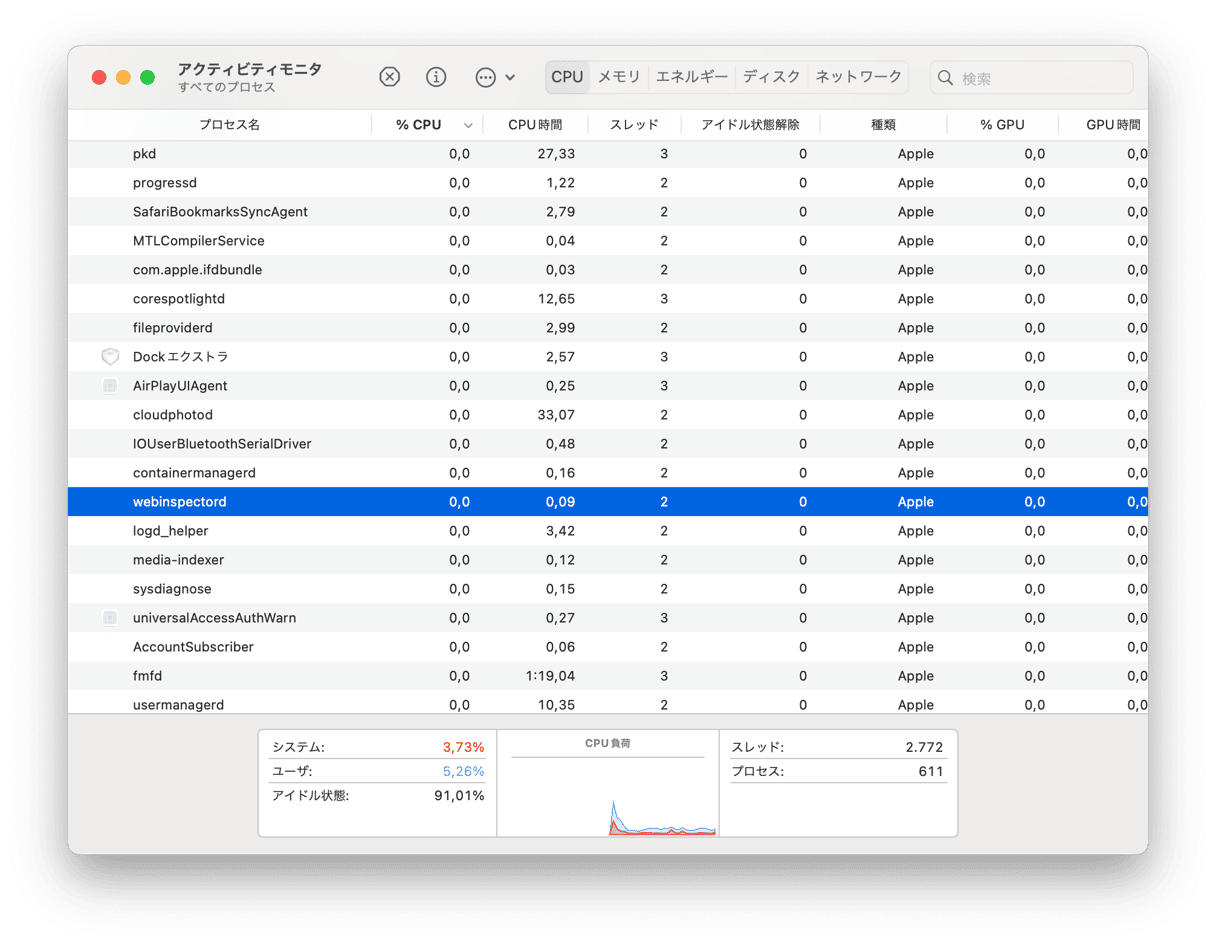Select the fileproviderd process
The image size is (1216, 944).
(172, 328)
